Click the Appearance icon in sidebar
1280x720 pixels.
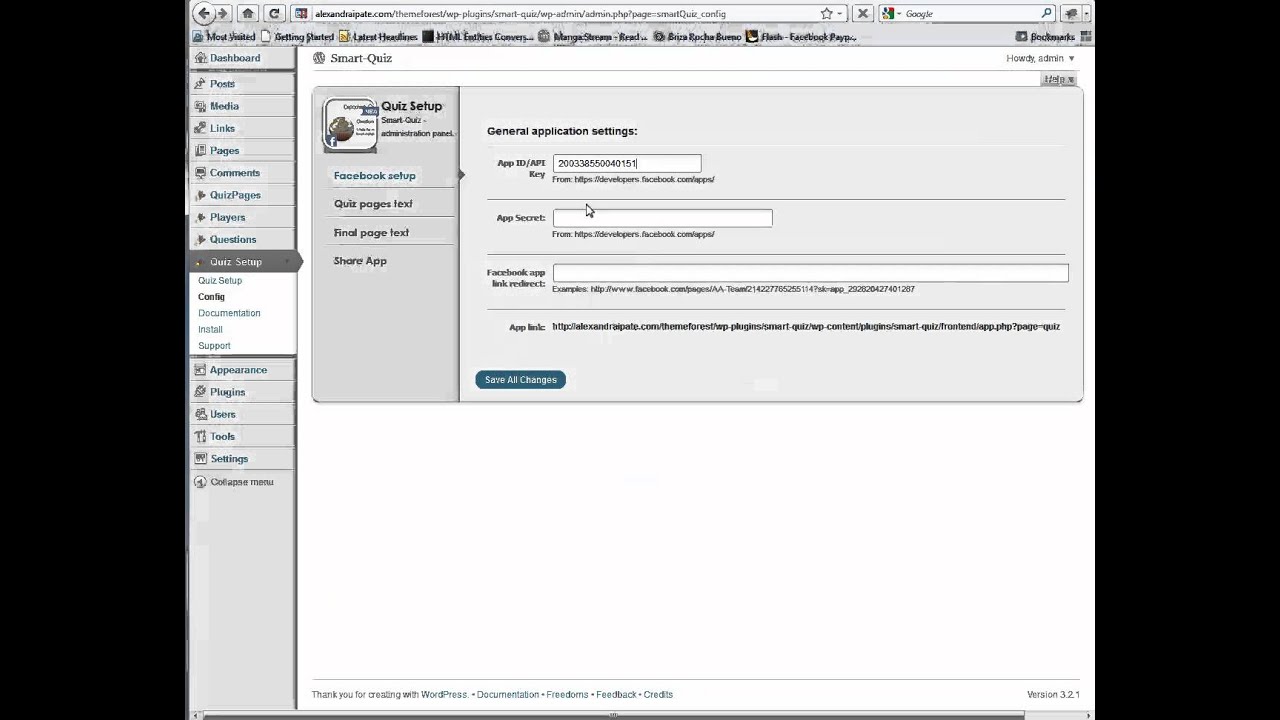click(x=201, y=370)
